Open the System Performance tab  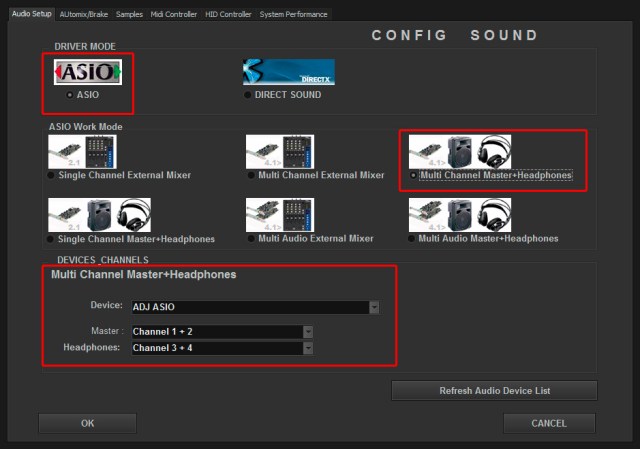292,14
